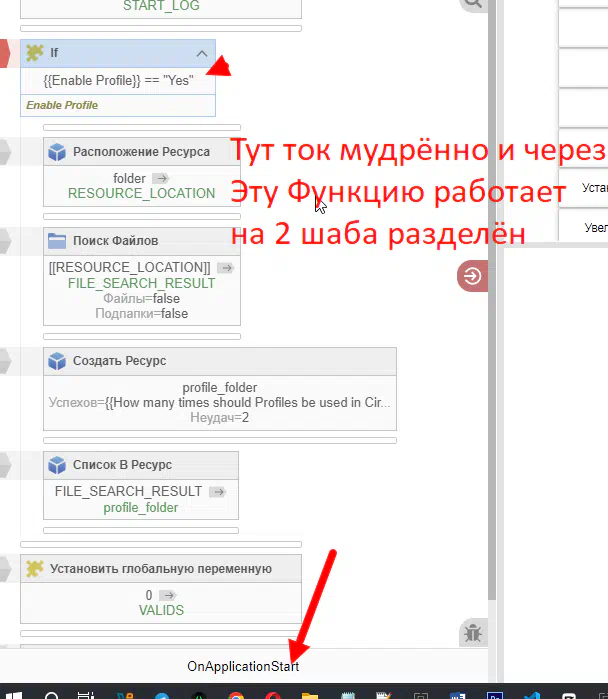Click the green profile_folder in Список В Ресурс
This screenshot has height=699, width=608.
coord(141,507)
